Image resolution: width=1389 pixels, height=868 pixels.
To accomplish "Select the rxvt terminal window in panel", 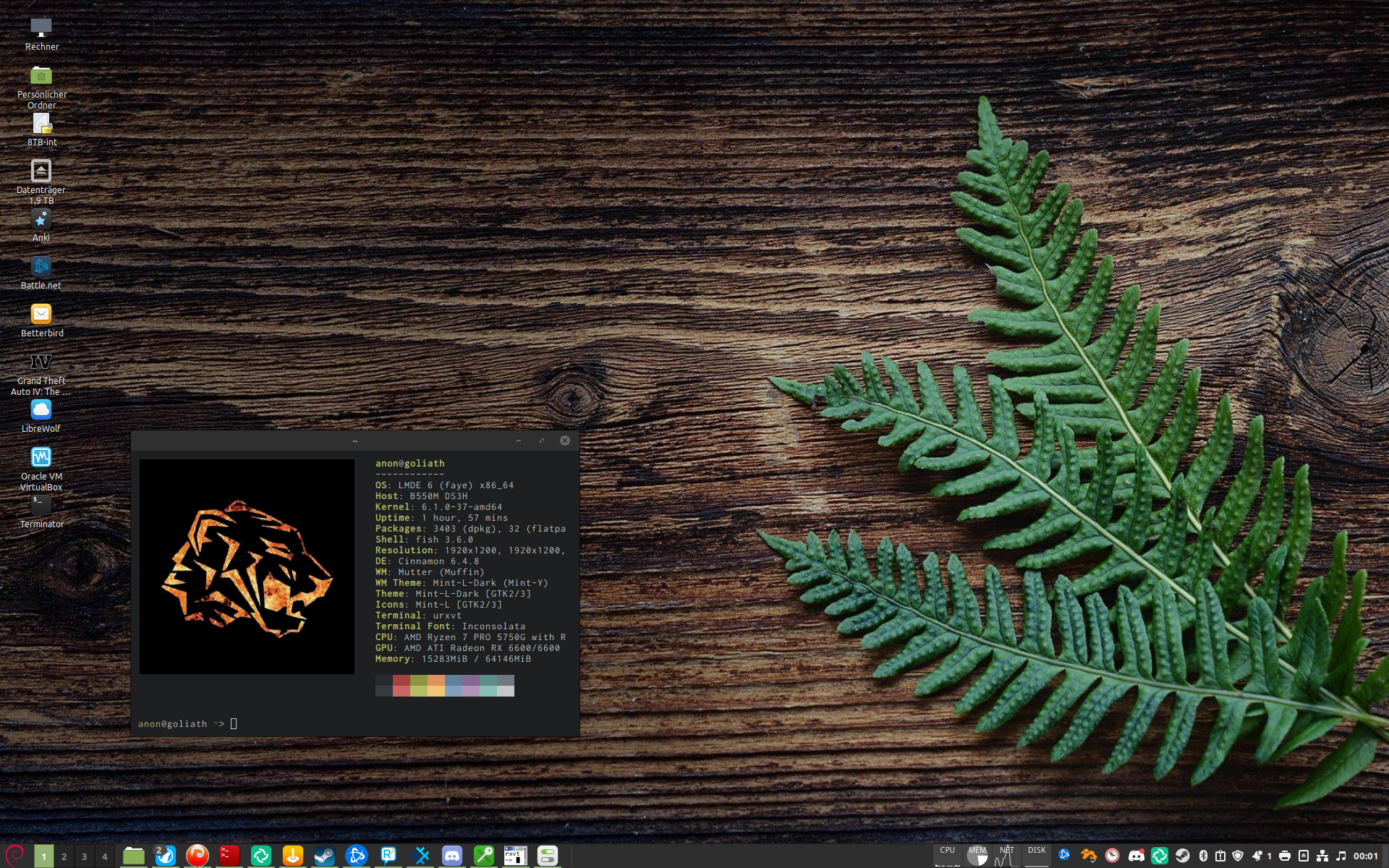I will point(516,856).
